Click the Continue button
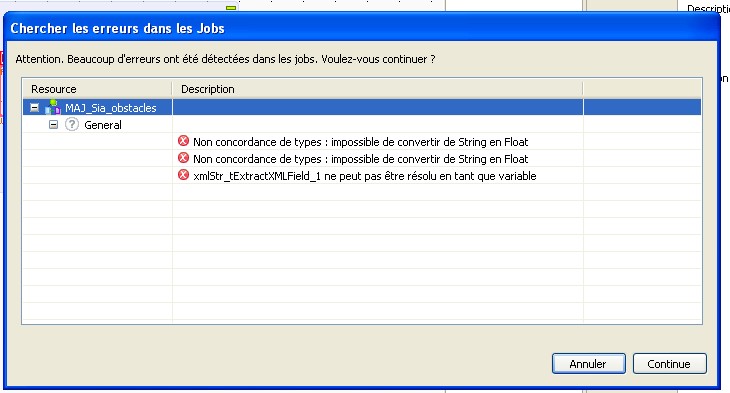 pyautogui.click(x=669, y=364)
